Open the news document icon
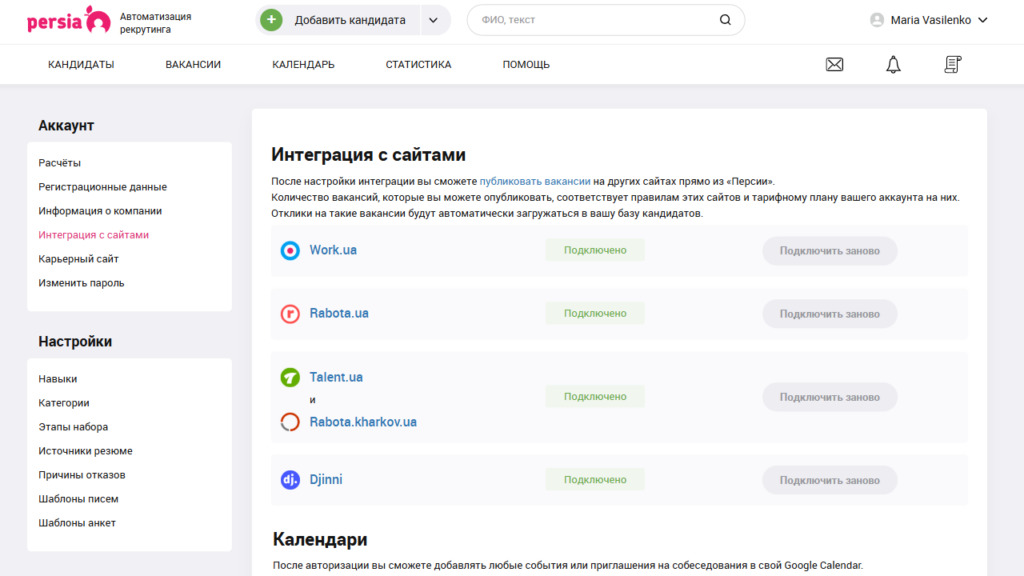Screen dimensions: 1024x576 point(952,65)
